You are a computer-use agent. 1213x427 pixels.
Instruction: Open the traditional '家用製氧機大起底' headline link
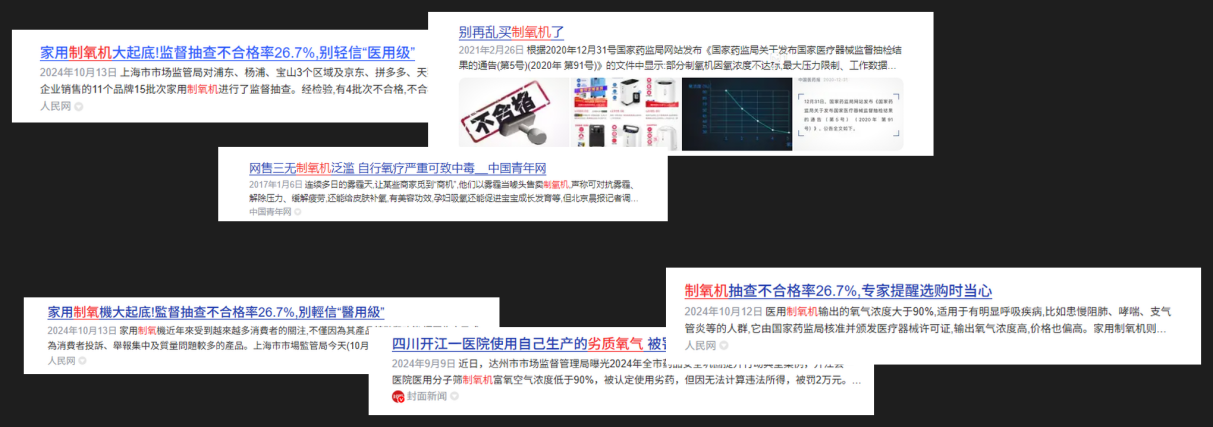pos(216,313)
